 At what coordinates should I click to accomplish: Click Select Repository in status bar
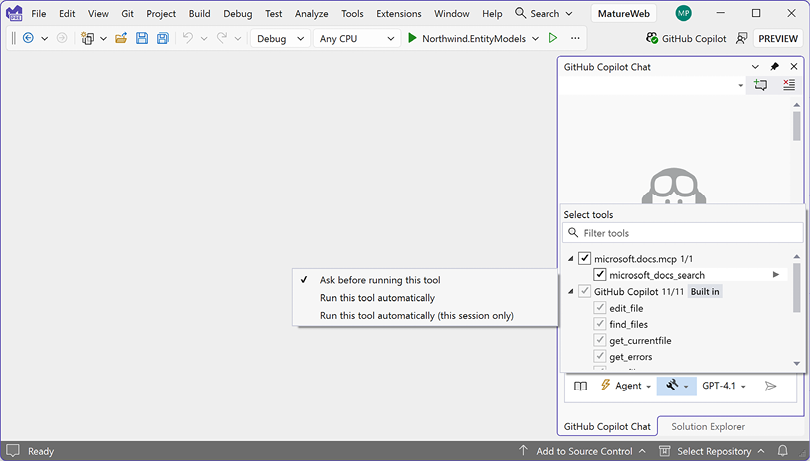(x=712, y=451)
